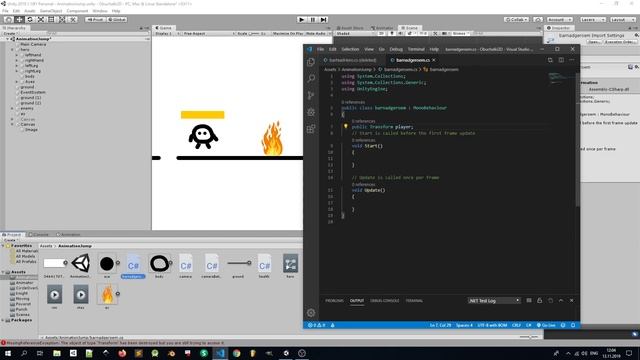Click the Windows Start button
This screenshot has width=640, height=360.
pos(7,353)
